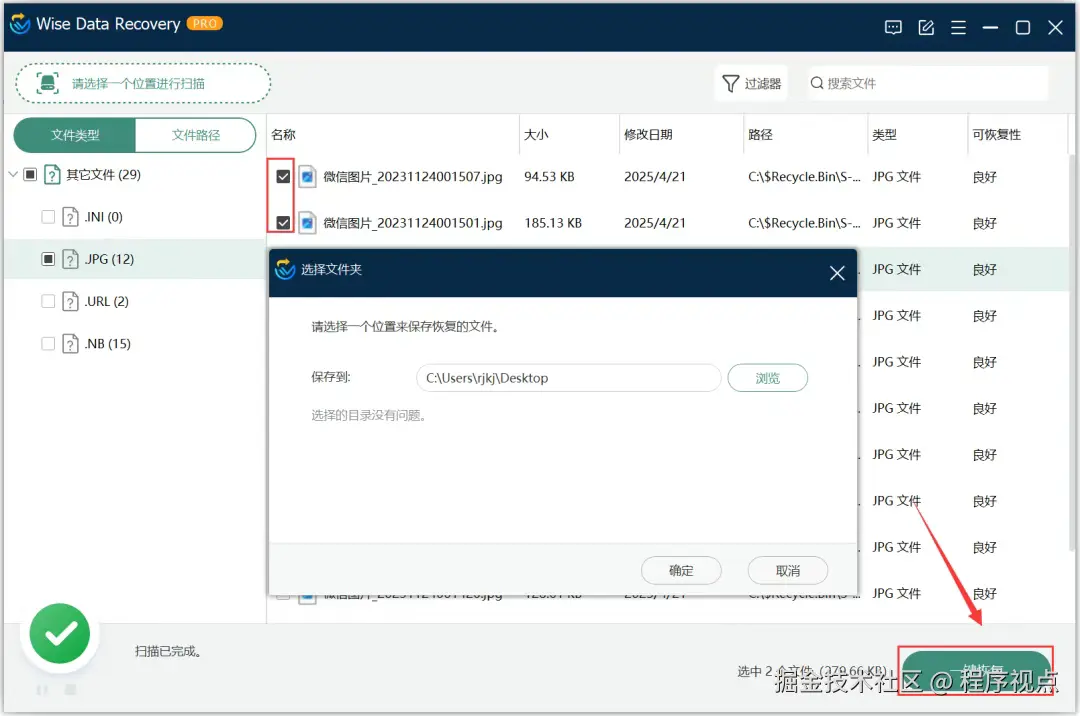Click the 保存到 path input field
This screenshot has width=1080, height=716.
[x=568, y=378]
